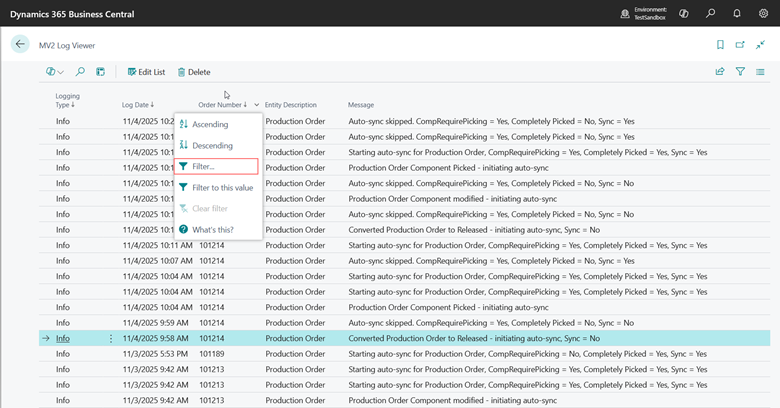Viewport: 780px width, 408px height.
Task: Select Filter to this value
Action: pyautogui.click(x=218, y=188)
